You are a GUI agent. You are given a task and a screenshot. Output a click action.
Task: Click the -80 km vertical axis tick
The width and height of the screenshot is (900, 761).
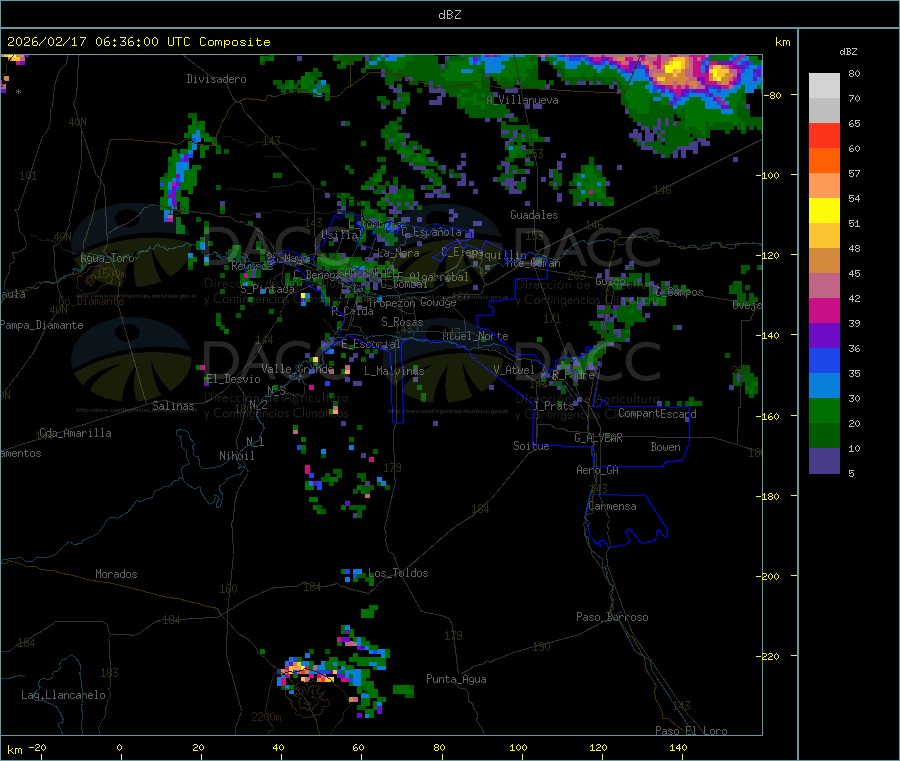pyautogui.click(x=774, y=95)
